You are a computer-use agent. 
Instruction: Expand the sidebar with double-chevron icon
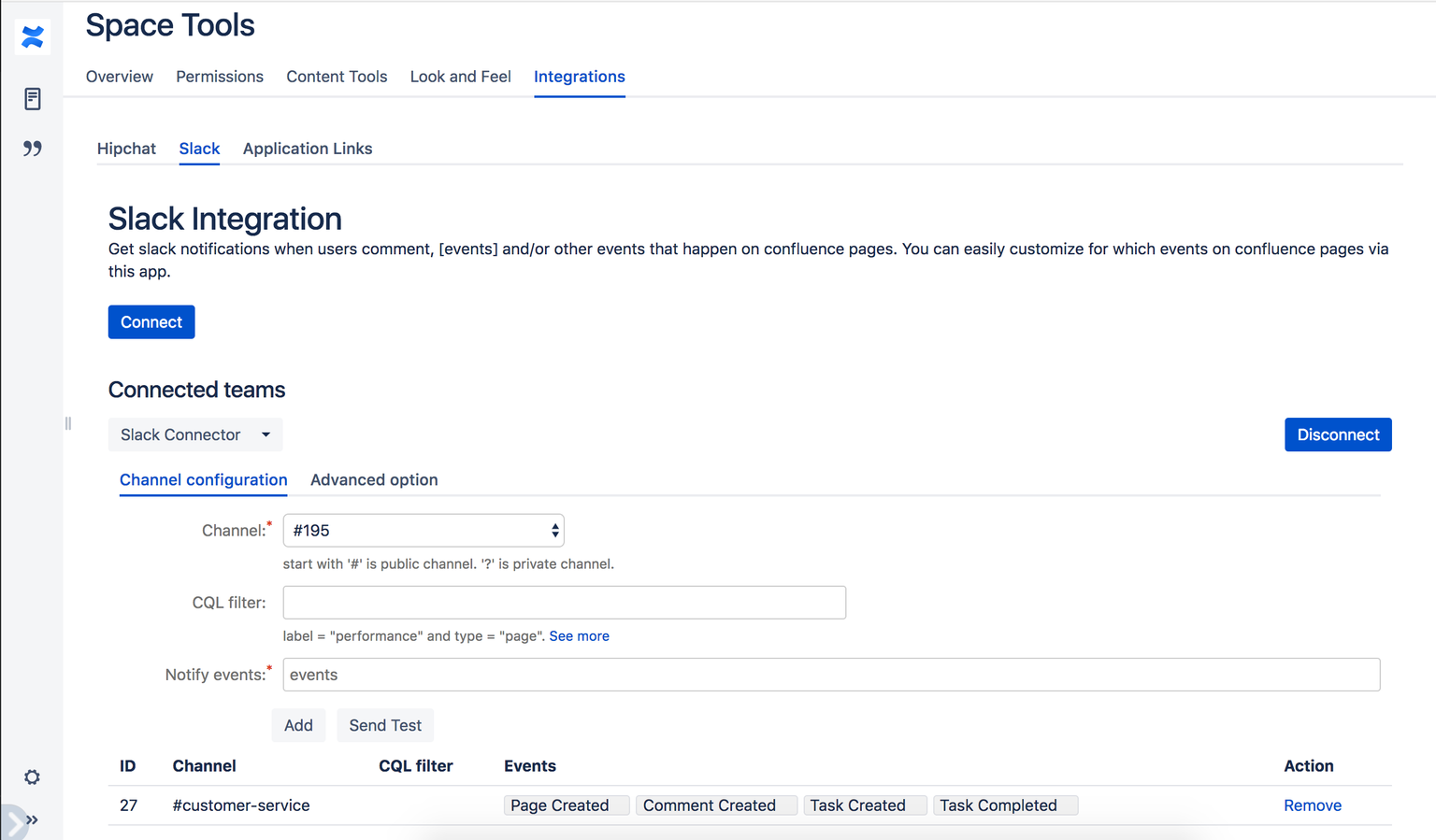coord(32,820)
